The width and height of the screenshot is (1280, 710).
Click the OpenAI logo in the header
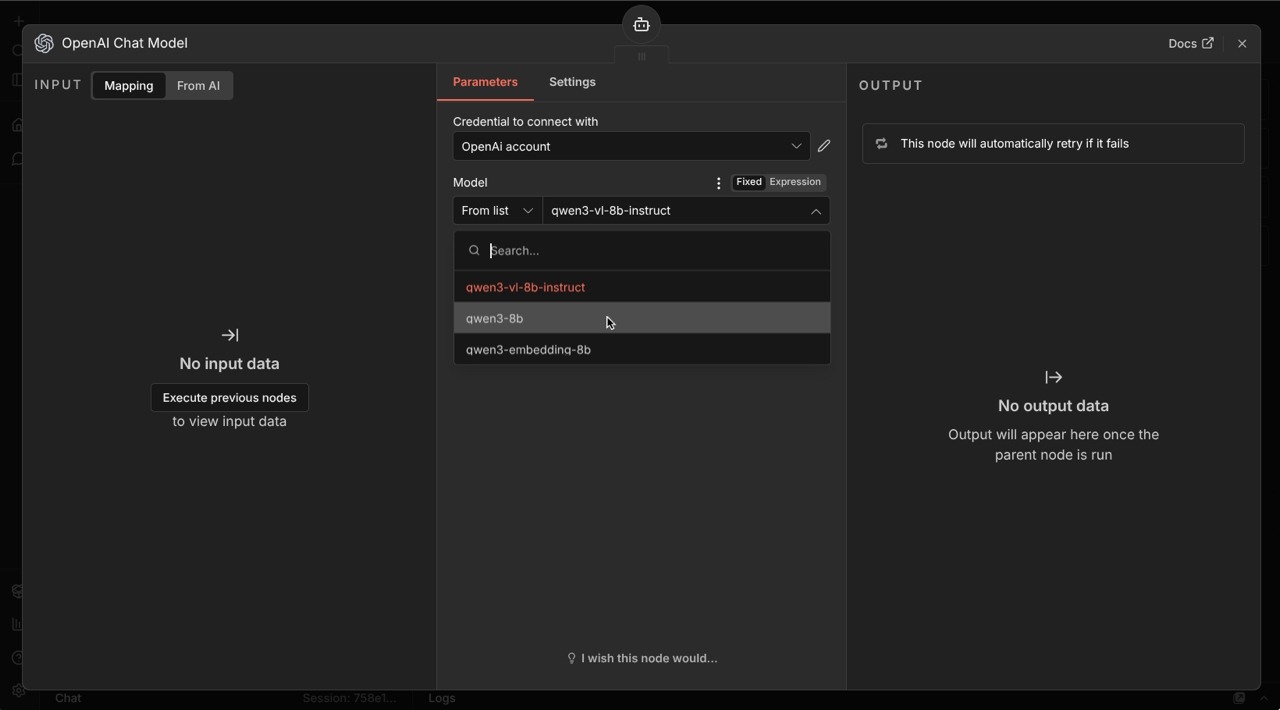[44, 43]
